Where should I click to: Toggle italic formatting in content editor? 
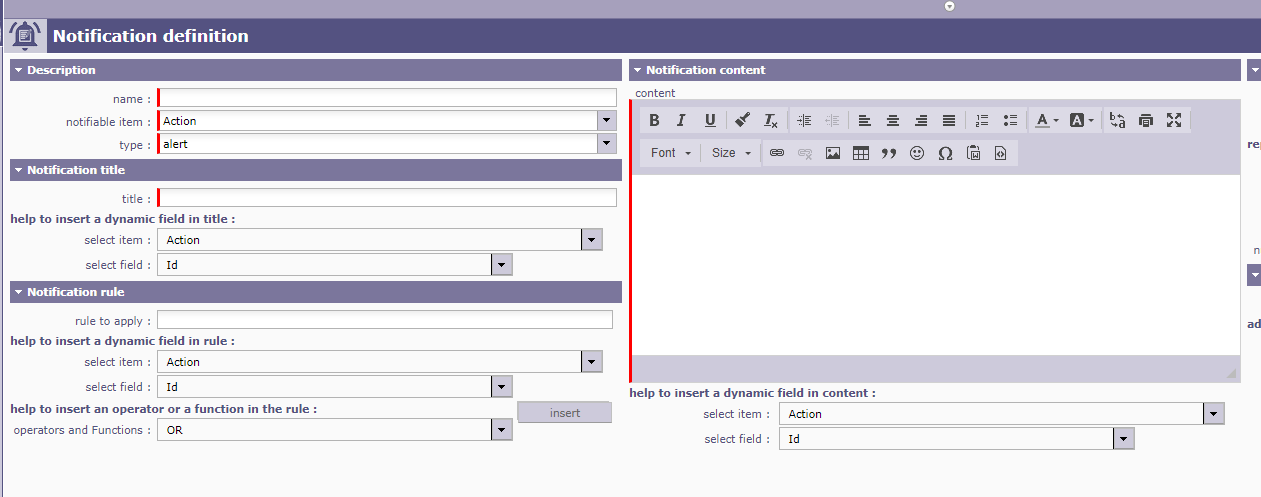tap(681, 120)
